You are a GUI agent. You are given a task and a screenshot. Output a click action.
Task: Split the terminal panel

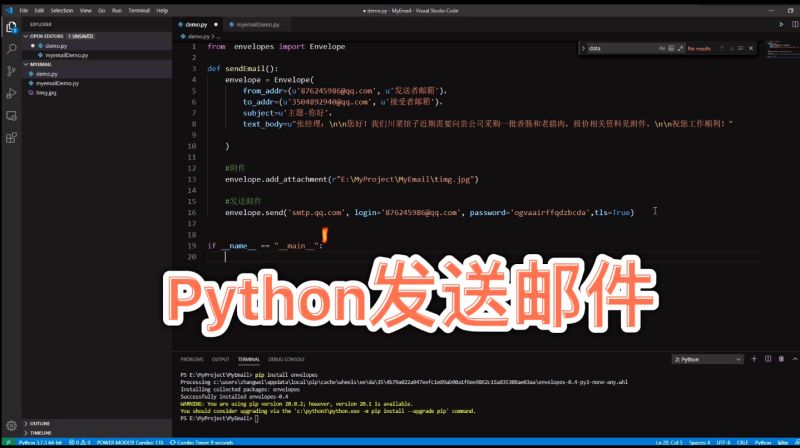click(x=768, y=359)
